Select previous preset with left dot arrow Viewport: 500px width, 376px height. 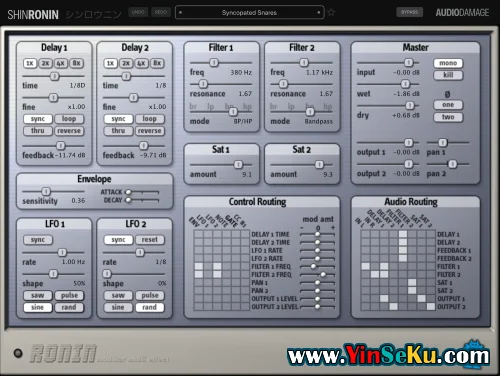click(180, 13)
